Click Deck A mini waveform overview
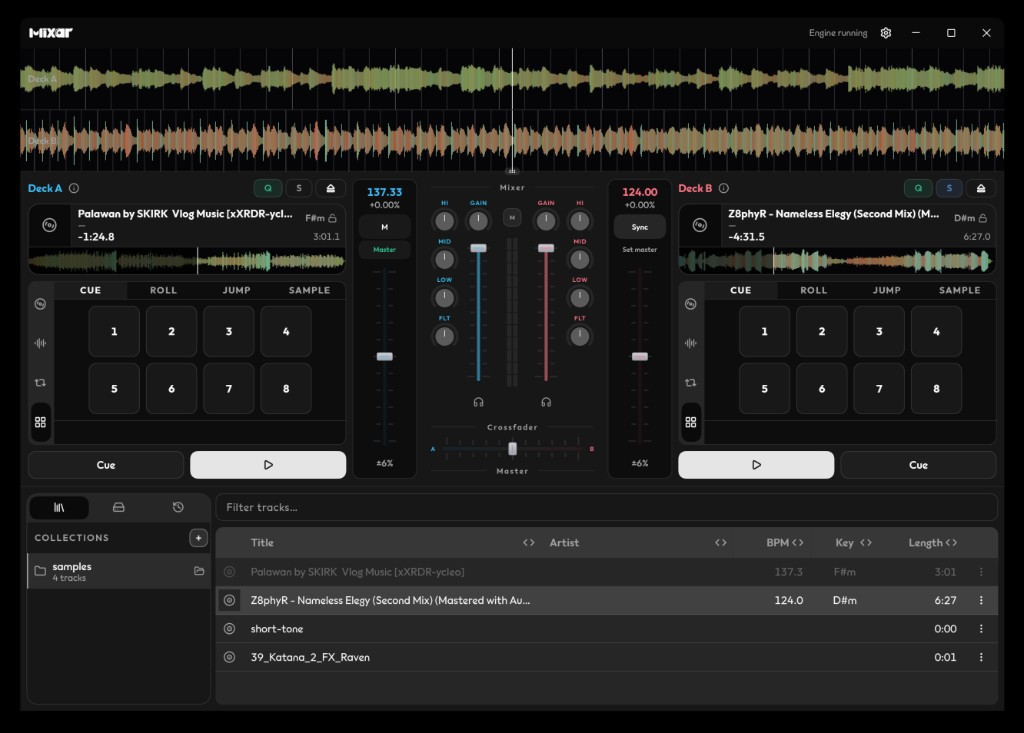1024x733 pixels. point(187,261)
